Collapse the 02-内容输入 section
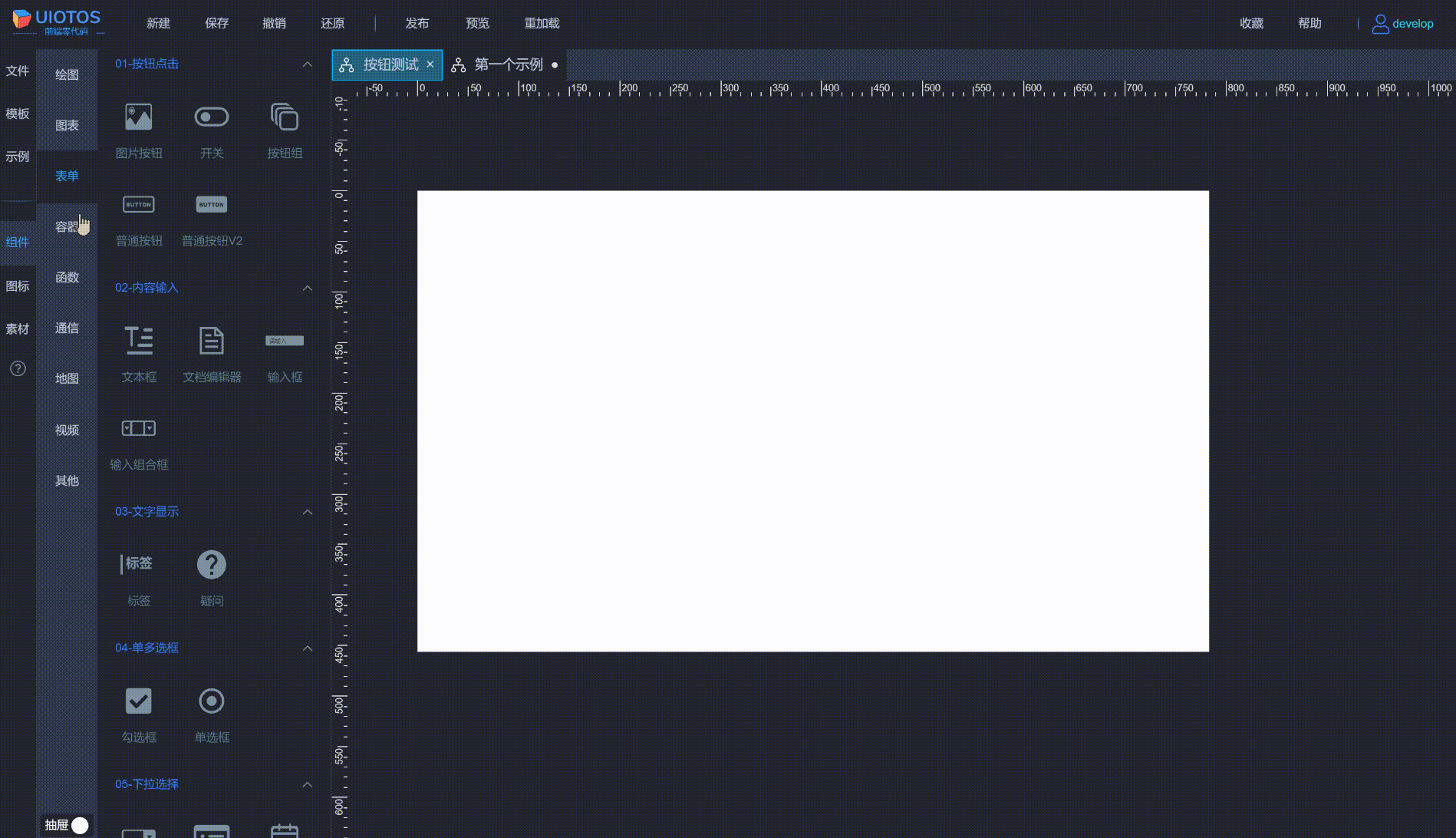The height and width of the screenshot is (838, 1456). (x=308, y=288)
